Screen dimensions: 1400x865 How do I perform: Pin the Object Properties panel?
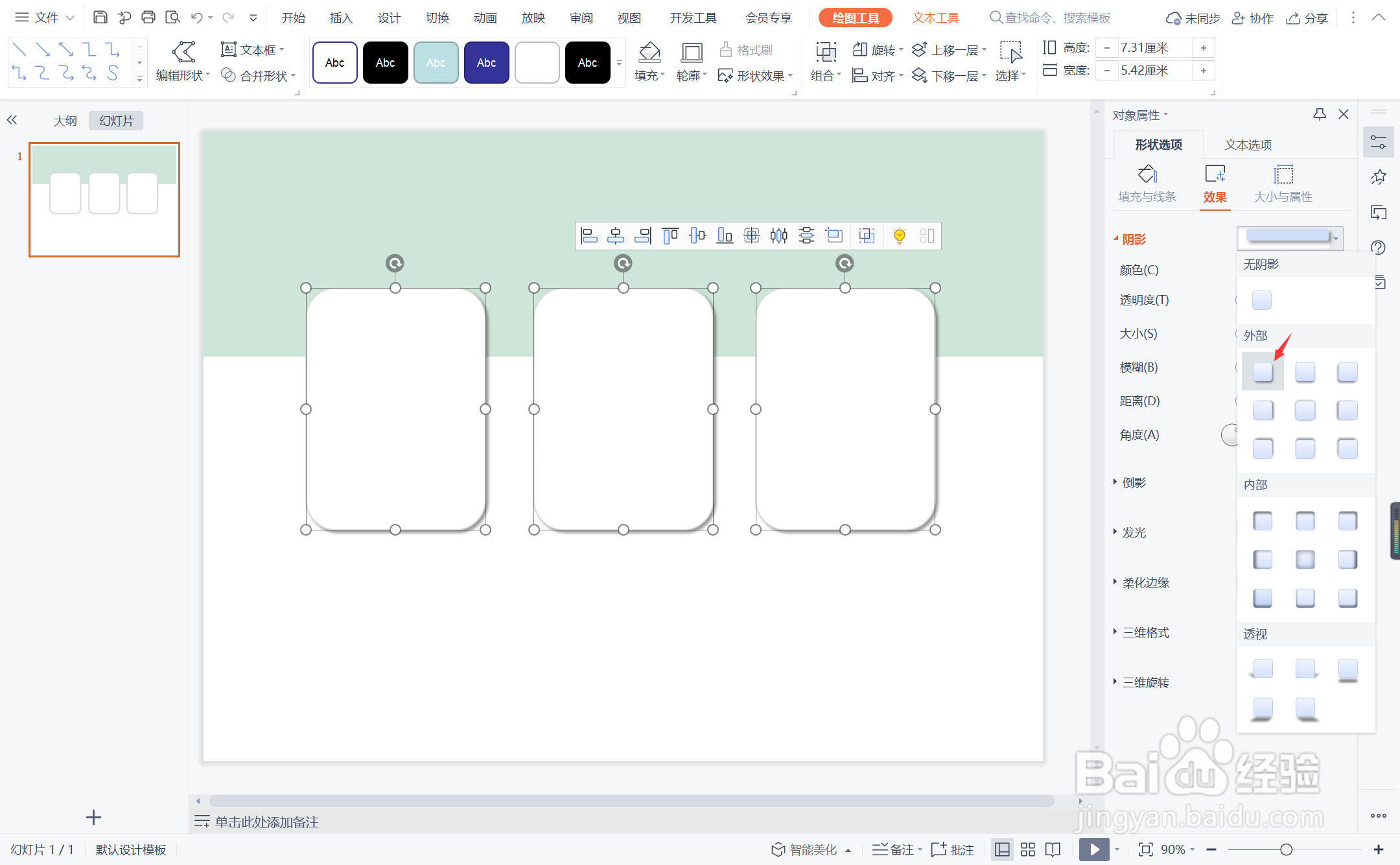[1319, 115]
